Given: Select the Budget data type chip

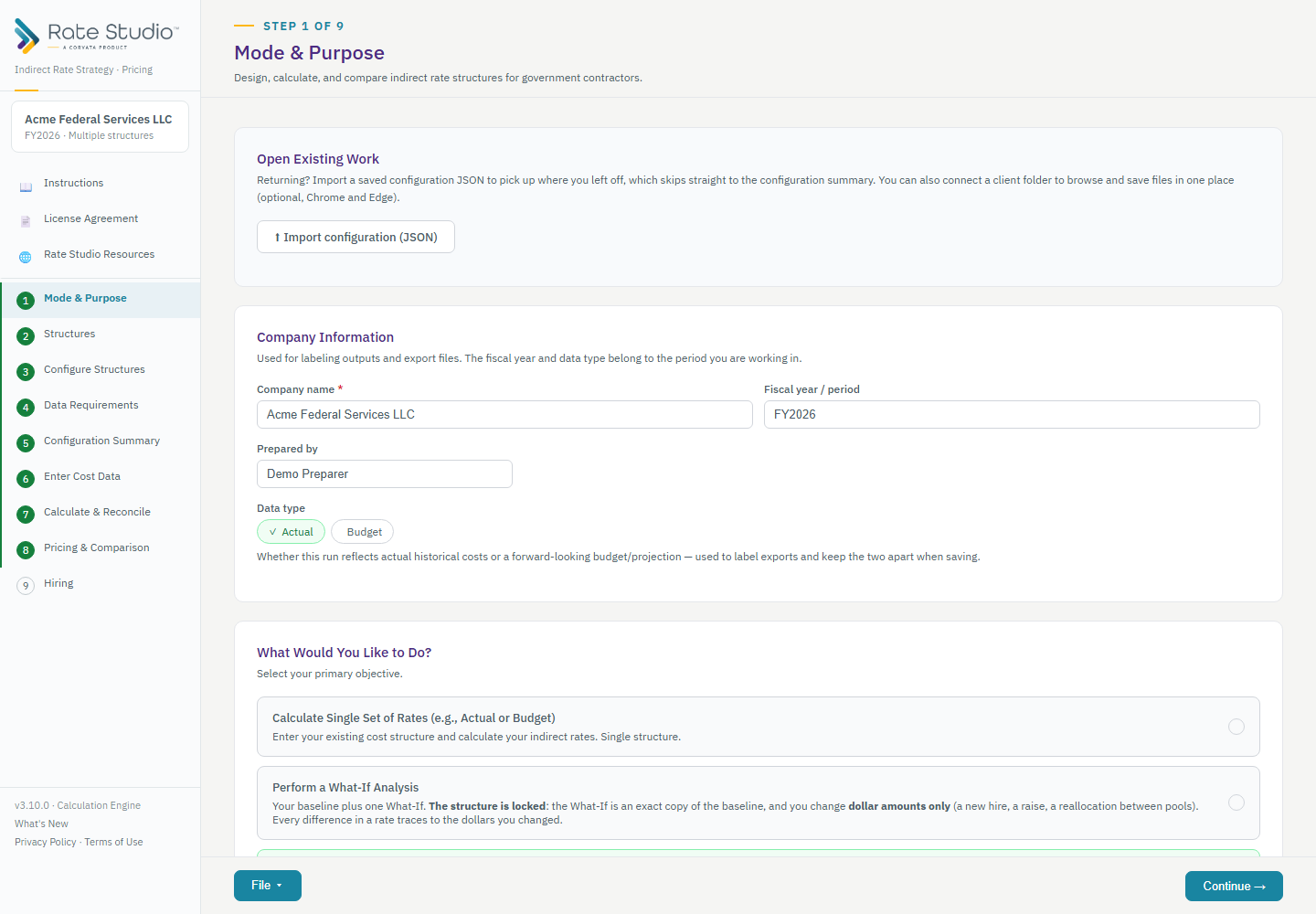Looking at the screenshot, I should (x=363, y=532).
